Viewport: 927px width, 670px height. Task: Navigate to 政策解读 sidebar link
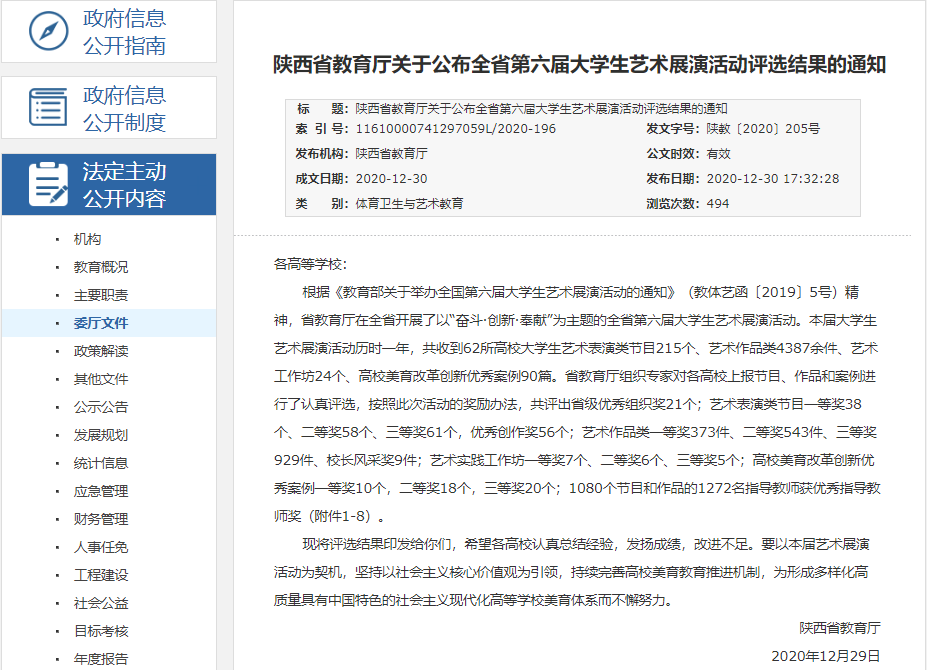(101, 351)
